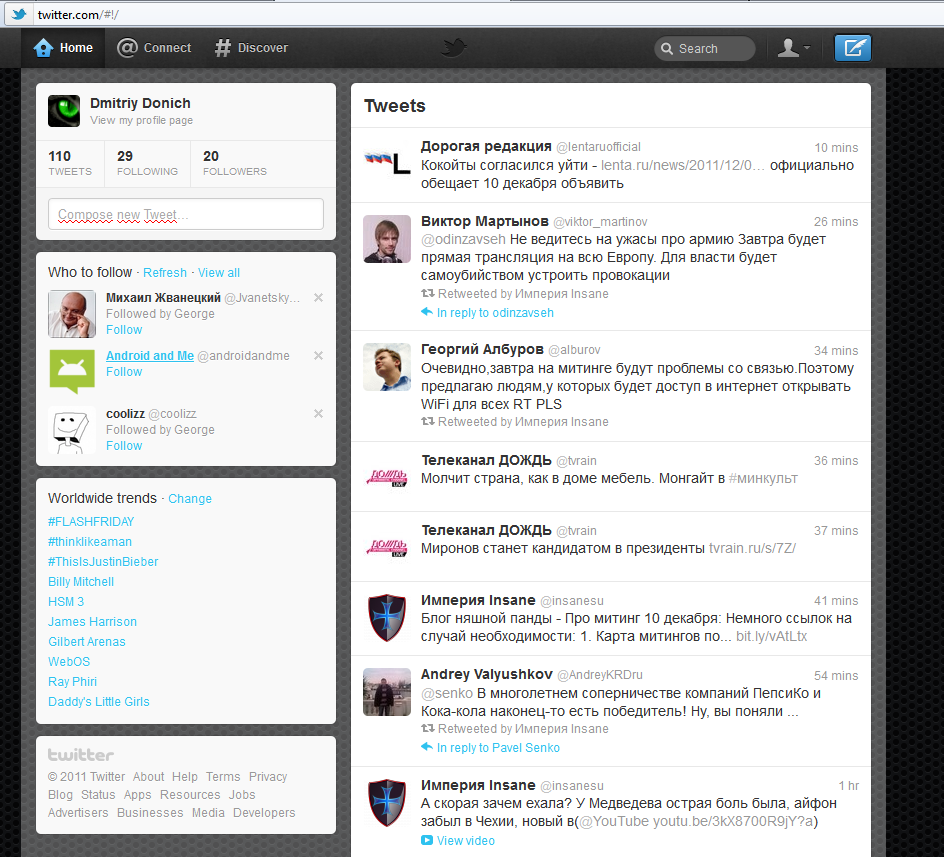Open the #минкульт hashtag

coord(763,479)
